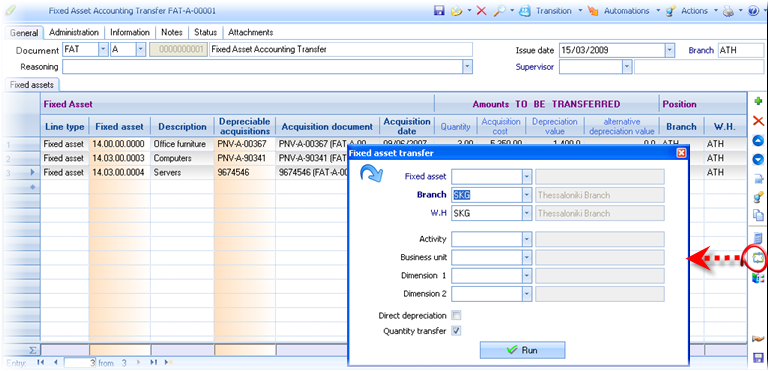Close the Fixed asset transfer dialog
The height and width of the screenshot is (371, 768).
[x=681, y=153]
